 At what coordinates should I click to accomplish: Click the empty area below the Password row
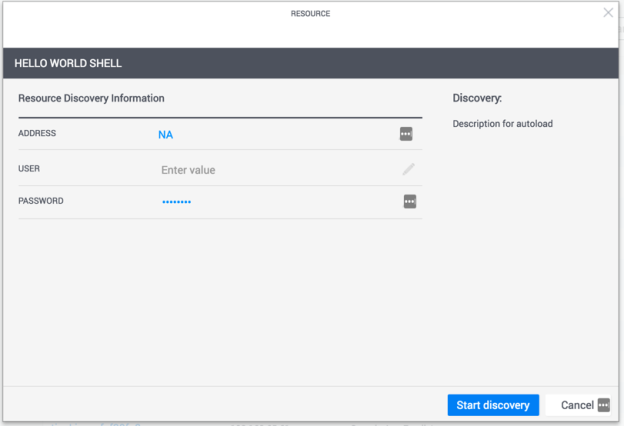(220, 300)
